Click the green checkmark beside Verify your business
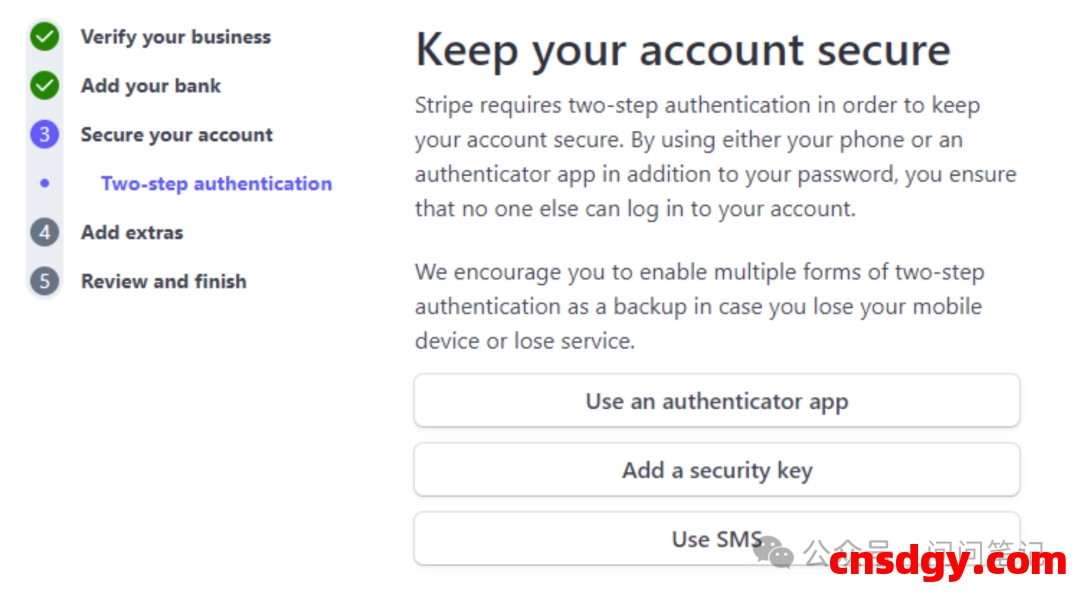This screenshot has height=597, width=1080. click(44, 37)
